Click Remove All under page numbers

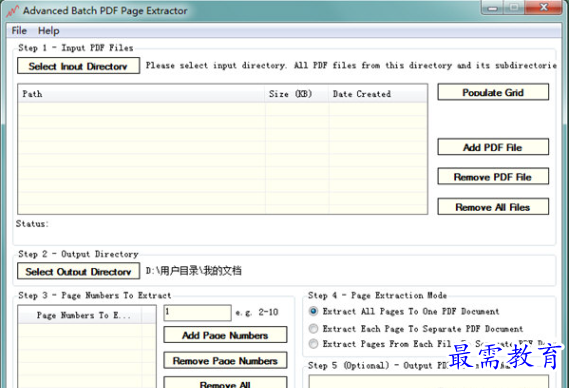pyautogui.click(x=225, y=383)
